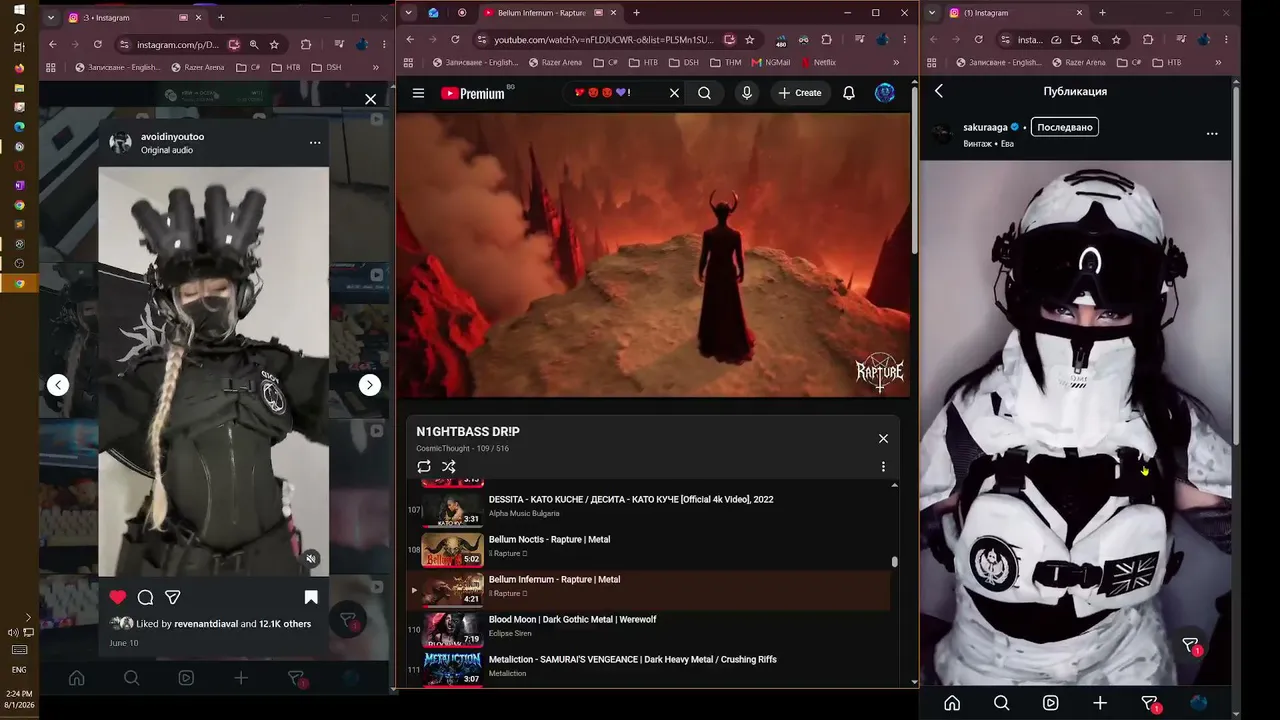
Task: Open the sakuraaga profile name
Action: point(985,127)
